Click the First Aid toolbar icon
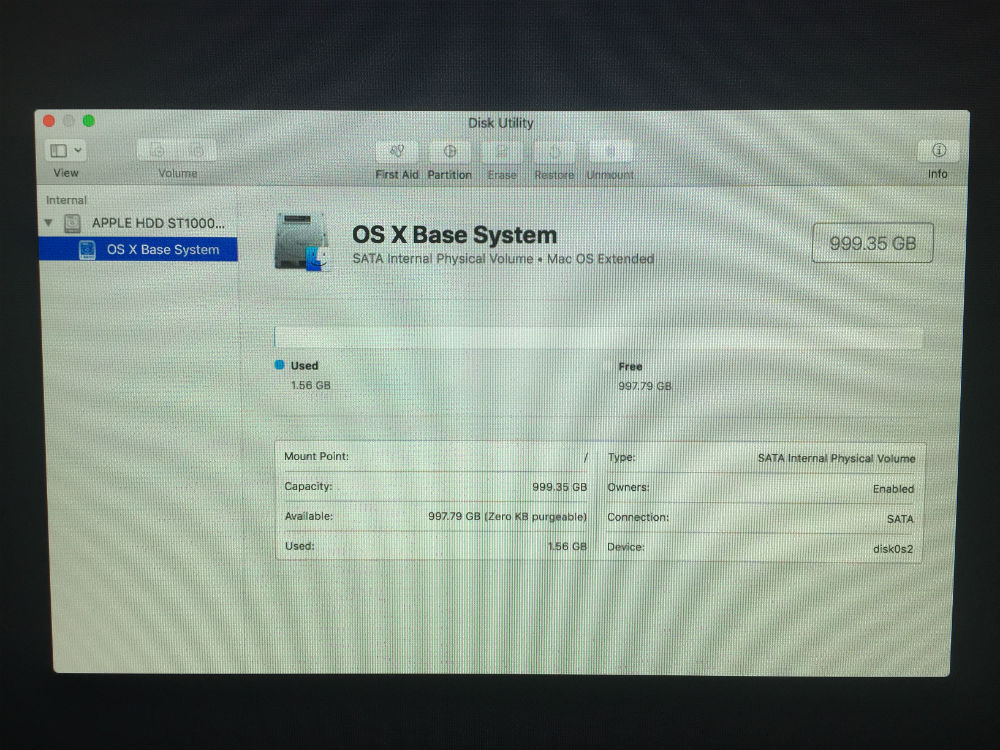The height and width of the screenshot is (750, 1000). [x=397, y=152]
